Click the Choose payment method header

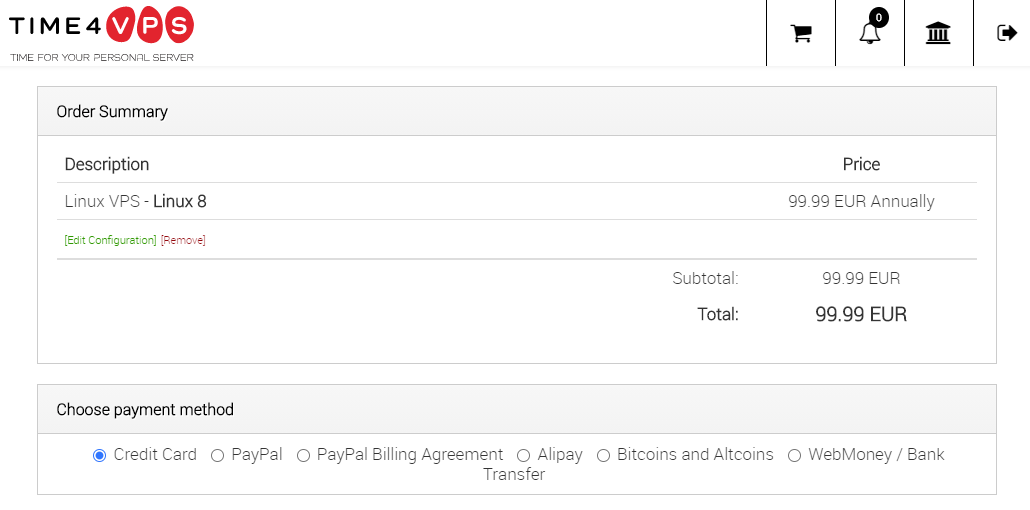[x=517, y=409]
